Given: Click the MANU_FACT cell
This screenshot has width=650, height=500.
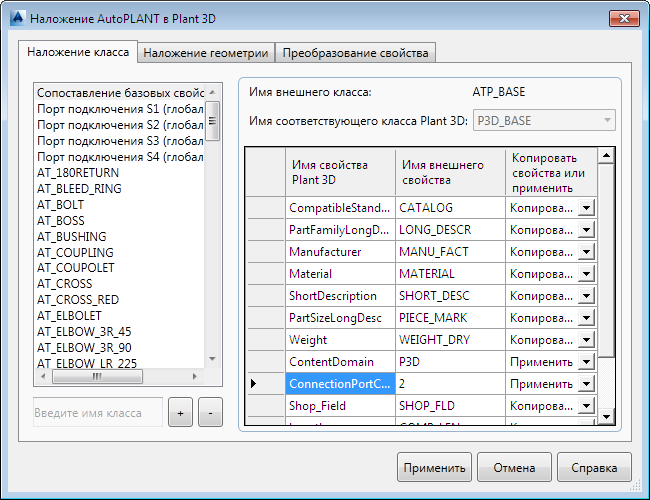Looking at the screenshot, I should click(x=450, y=252).
